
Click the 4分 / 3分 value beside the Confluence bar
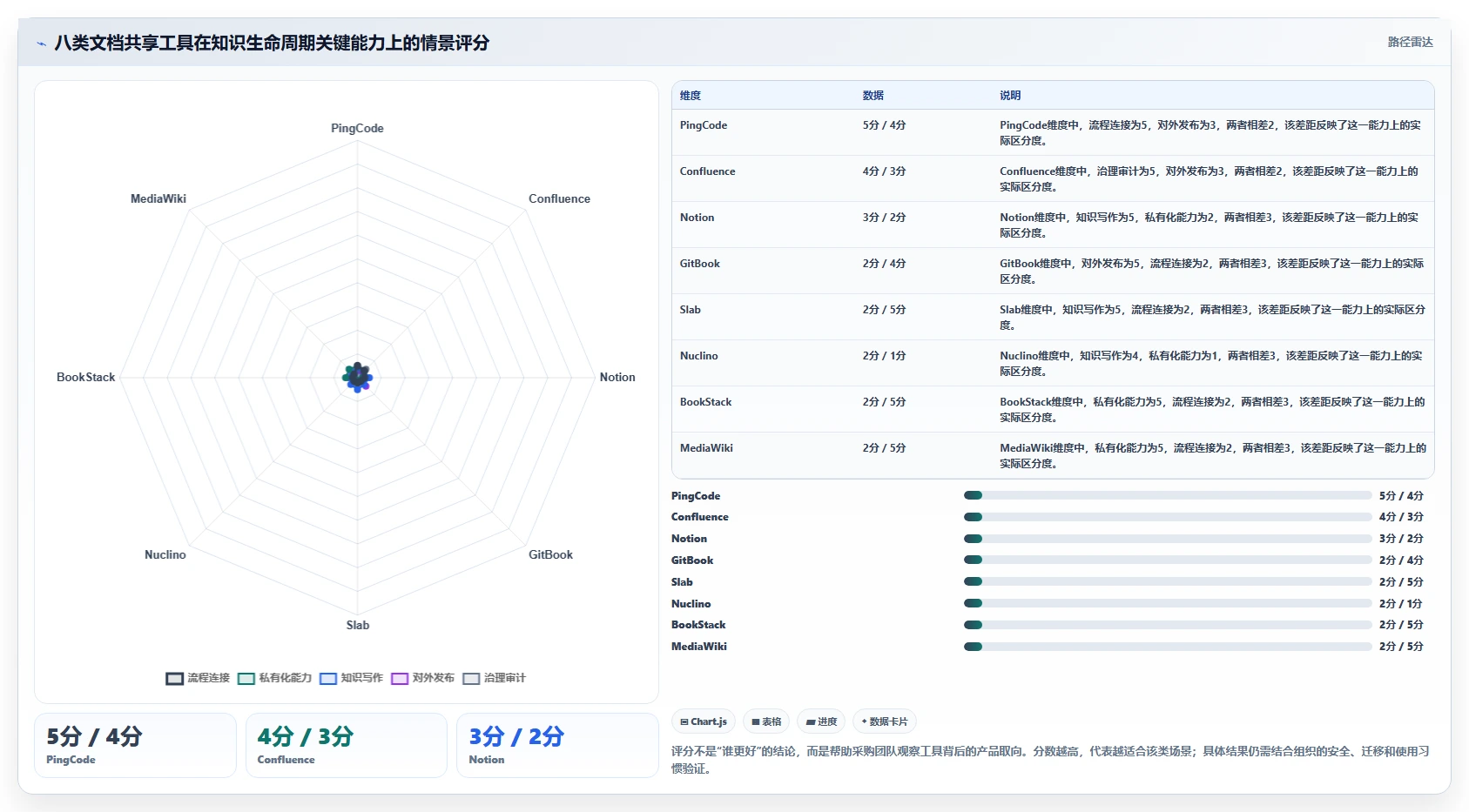click(1401, 517)
